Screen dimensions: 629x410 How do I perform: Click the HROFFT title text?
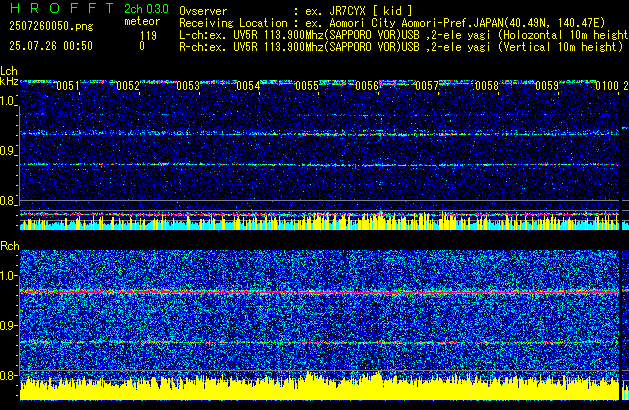(61, 8)
